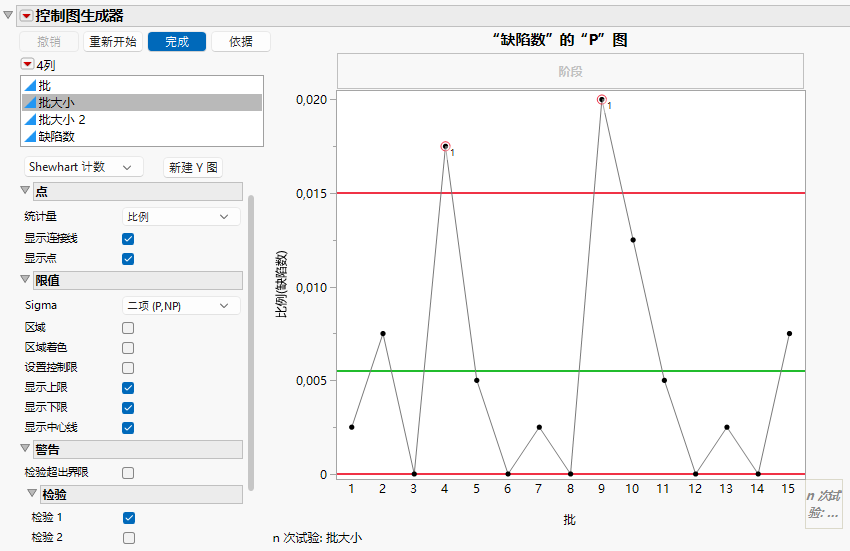Check the 检验 2 checkbox
850x551 pixels.
[x=128, y=538]
